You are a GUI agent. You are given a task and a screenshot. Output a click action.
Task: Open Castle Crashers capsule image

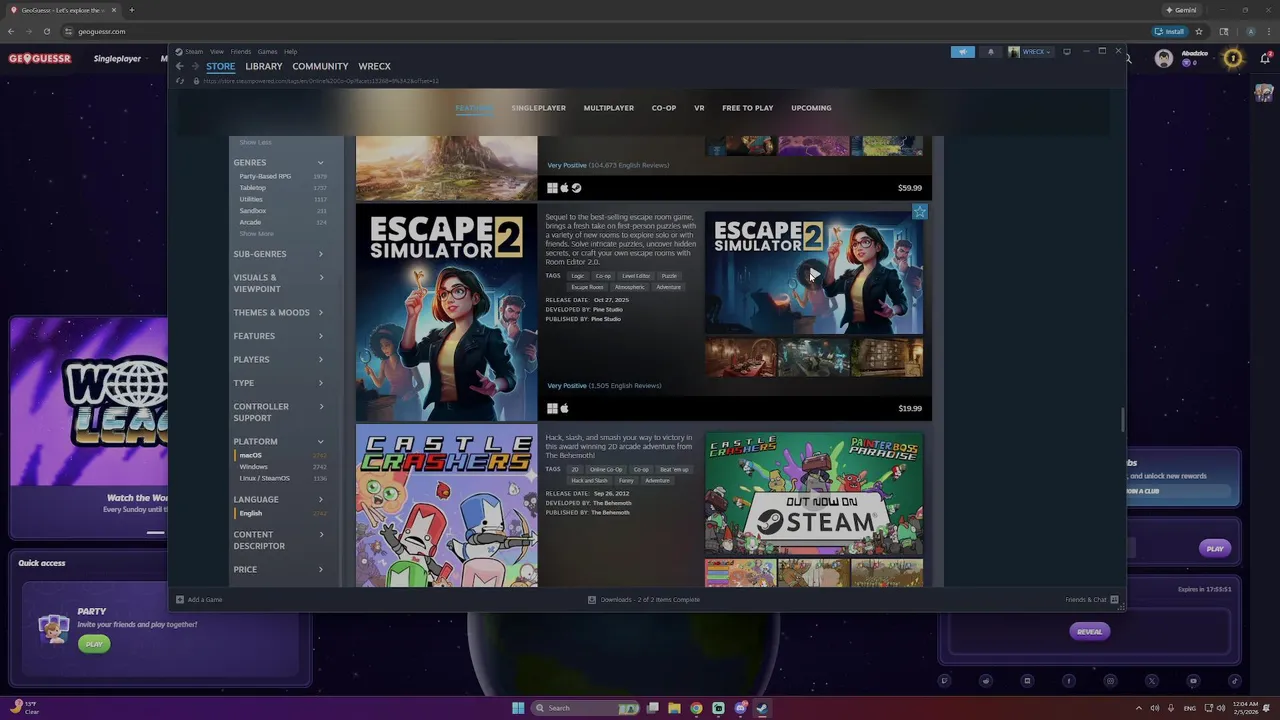coord(446,506)
